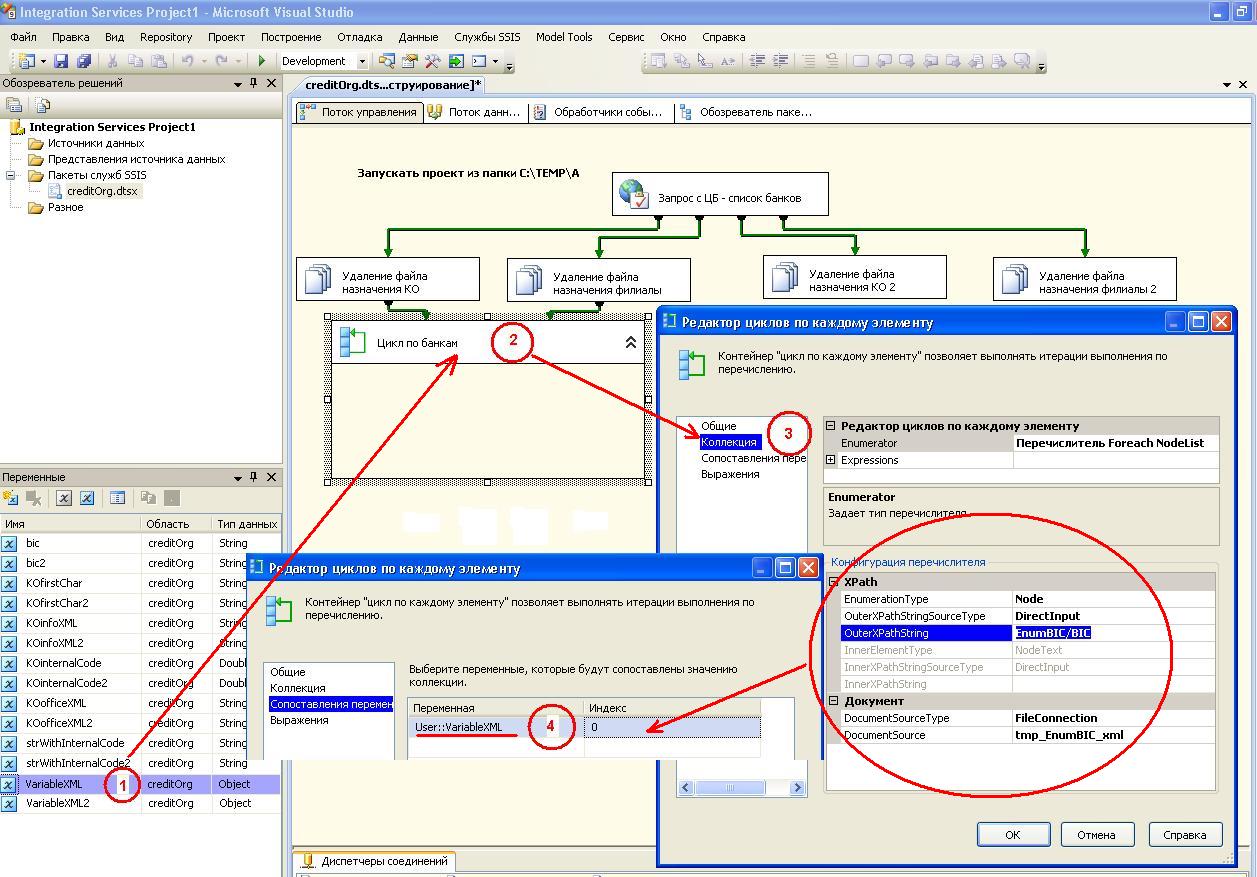Click the Add Variable icon in Переменные toolbar
Viewport: 1257px width, 877px height.
click(x=11, y=498)
